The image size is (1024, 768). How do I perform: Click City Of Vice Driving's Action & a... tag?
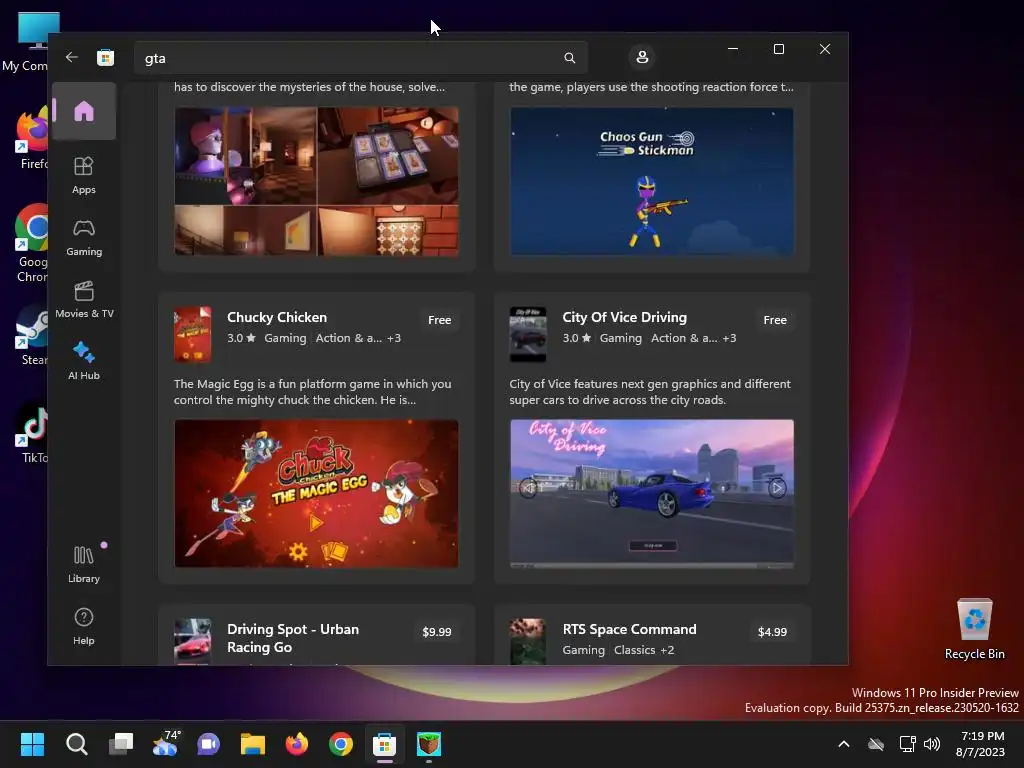(684, 338)
